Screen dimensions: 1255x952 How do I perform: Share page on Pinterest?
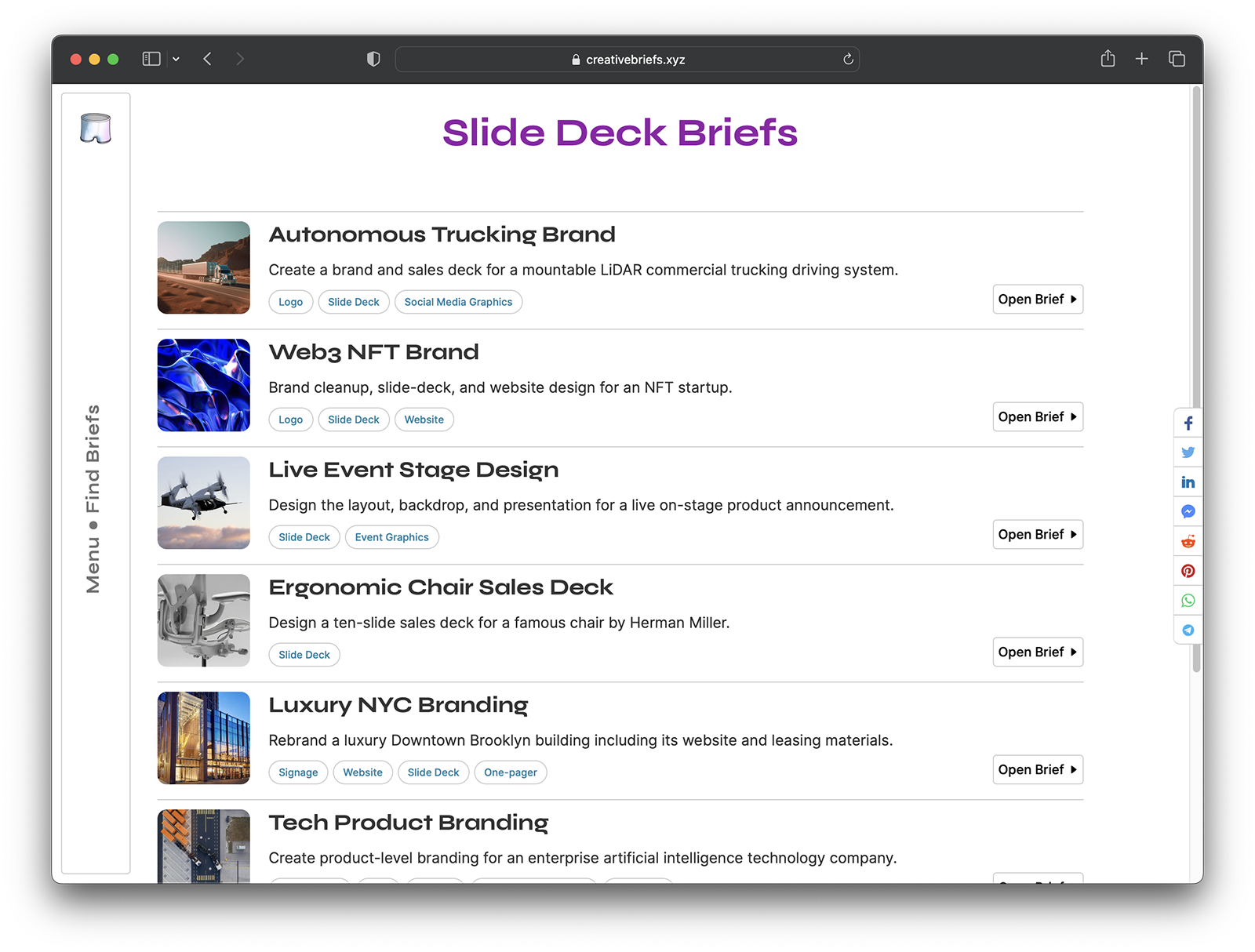click(1188, 571)
